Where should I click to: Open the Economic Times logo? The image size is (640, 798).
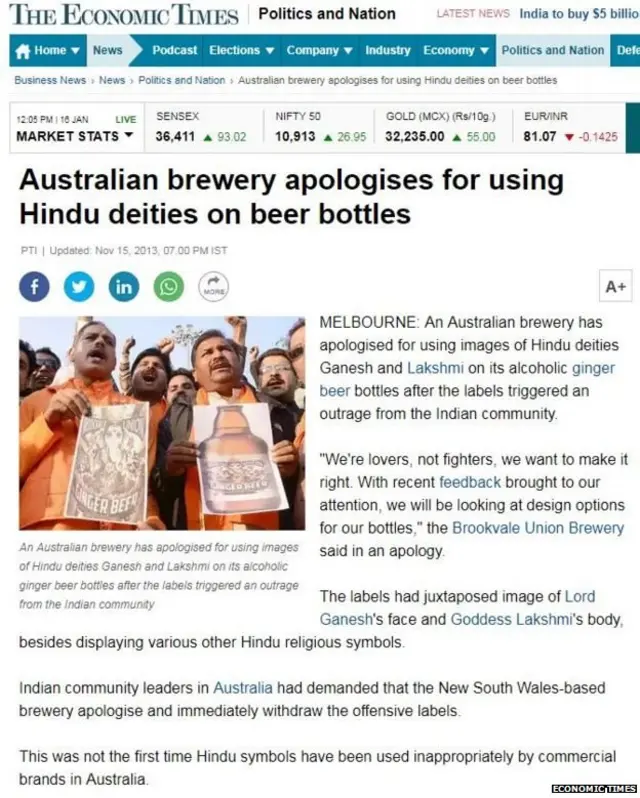pyautogui.click(x=124, y=14)
